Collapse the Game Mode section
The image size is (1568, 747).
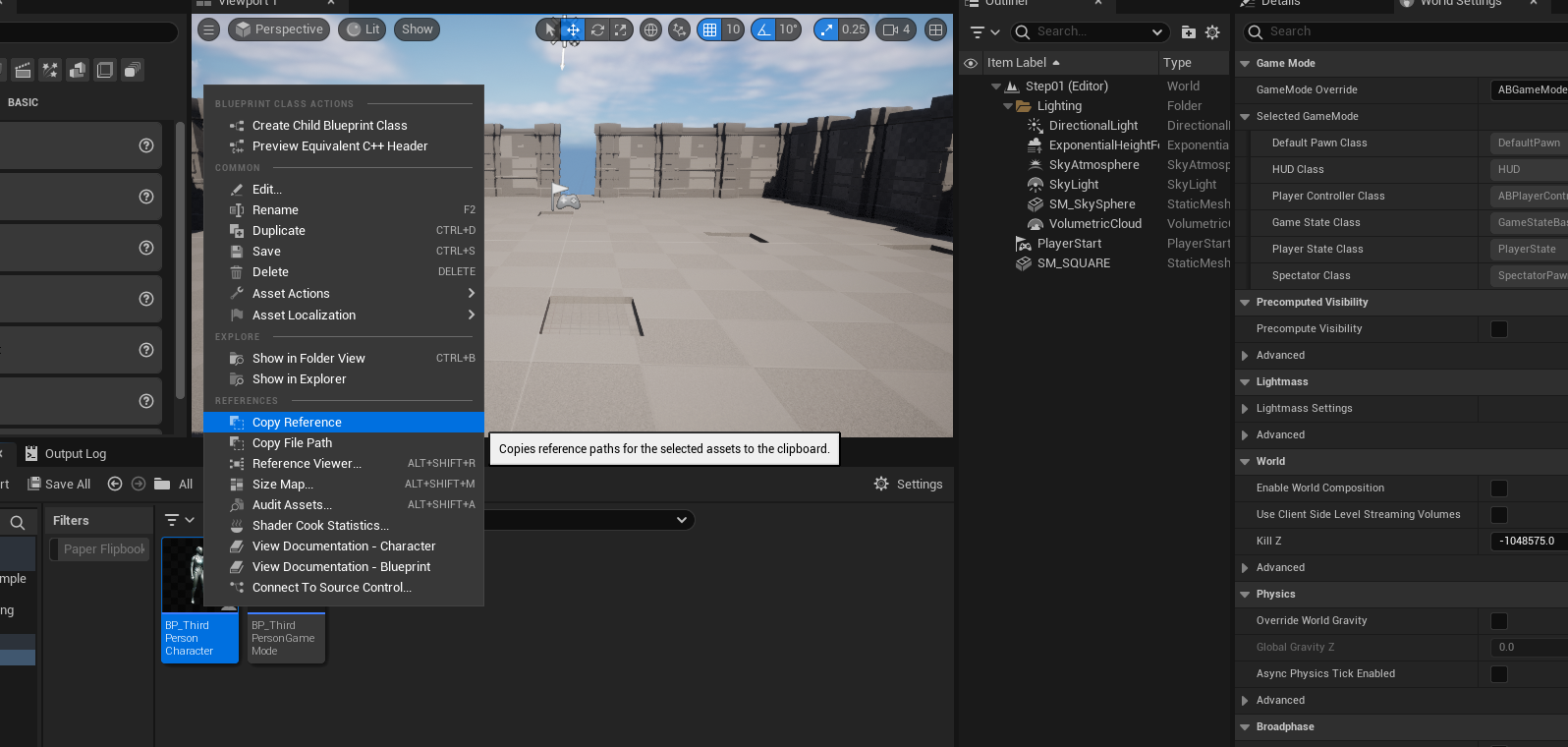(1245, 64)
